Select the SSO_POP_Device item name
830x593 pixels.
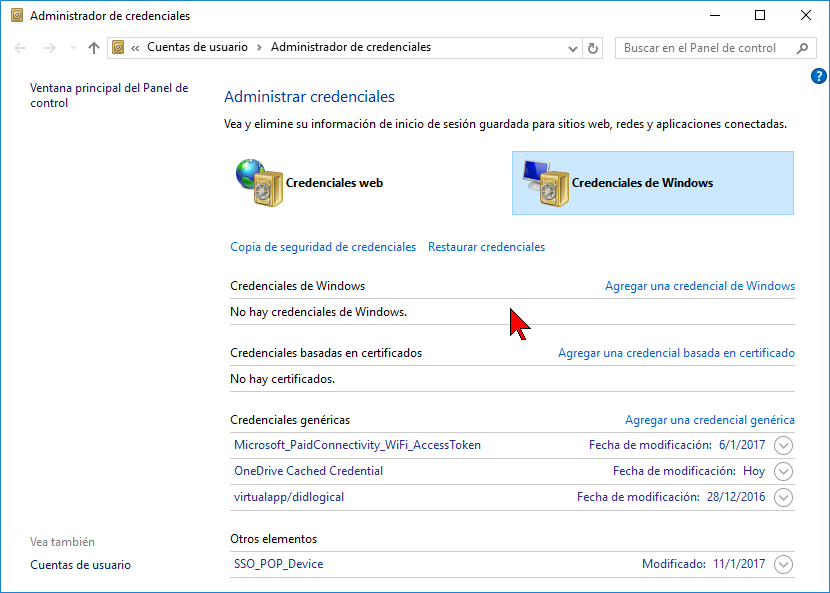pos(278,564)
